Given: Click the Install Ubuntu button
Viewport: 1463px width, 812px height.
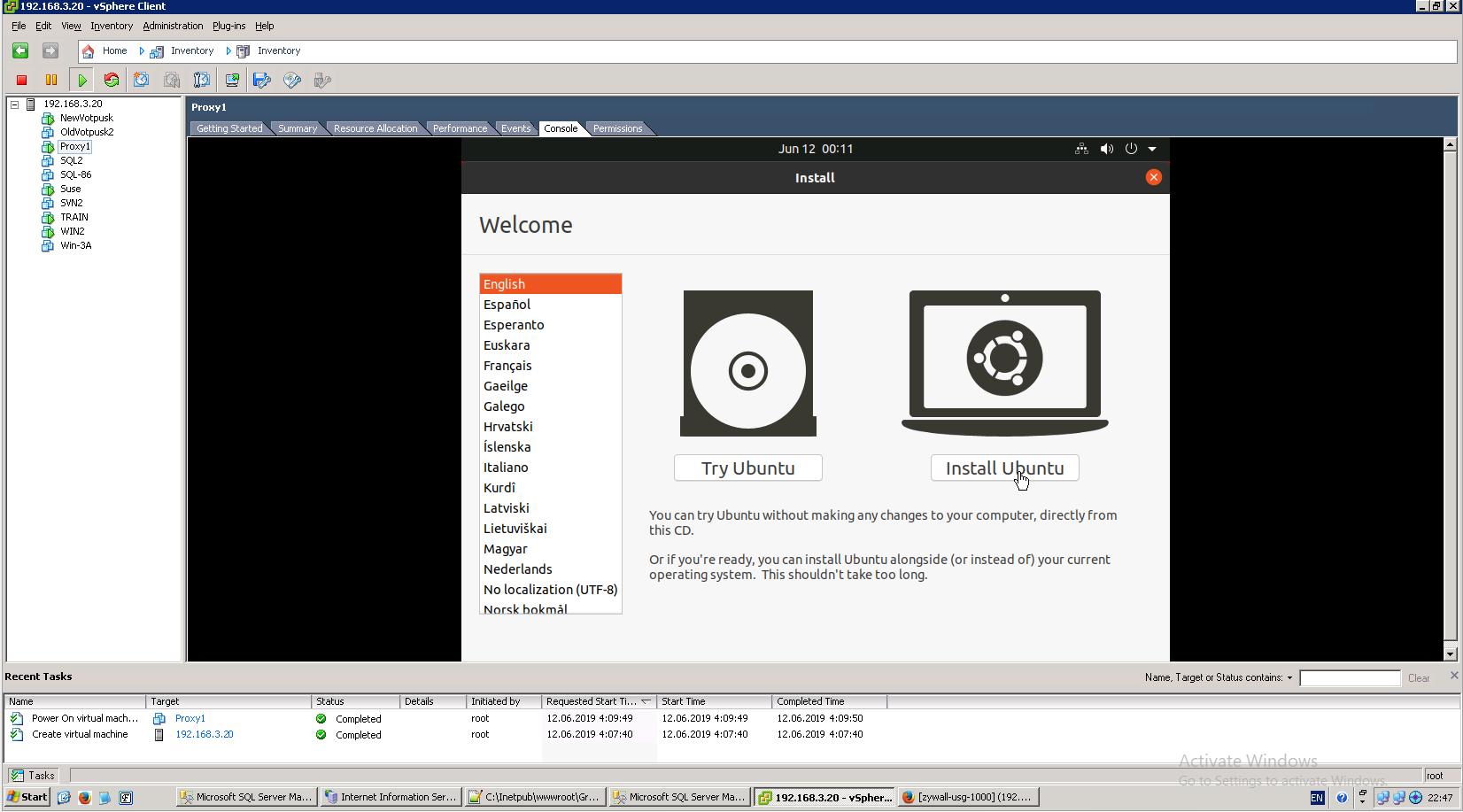Looking at the screenshot, I should point(1005,468).
